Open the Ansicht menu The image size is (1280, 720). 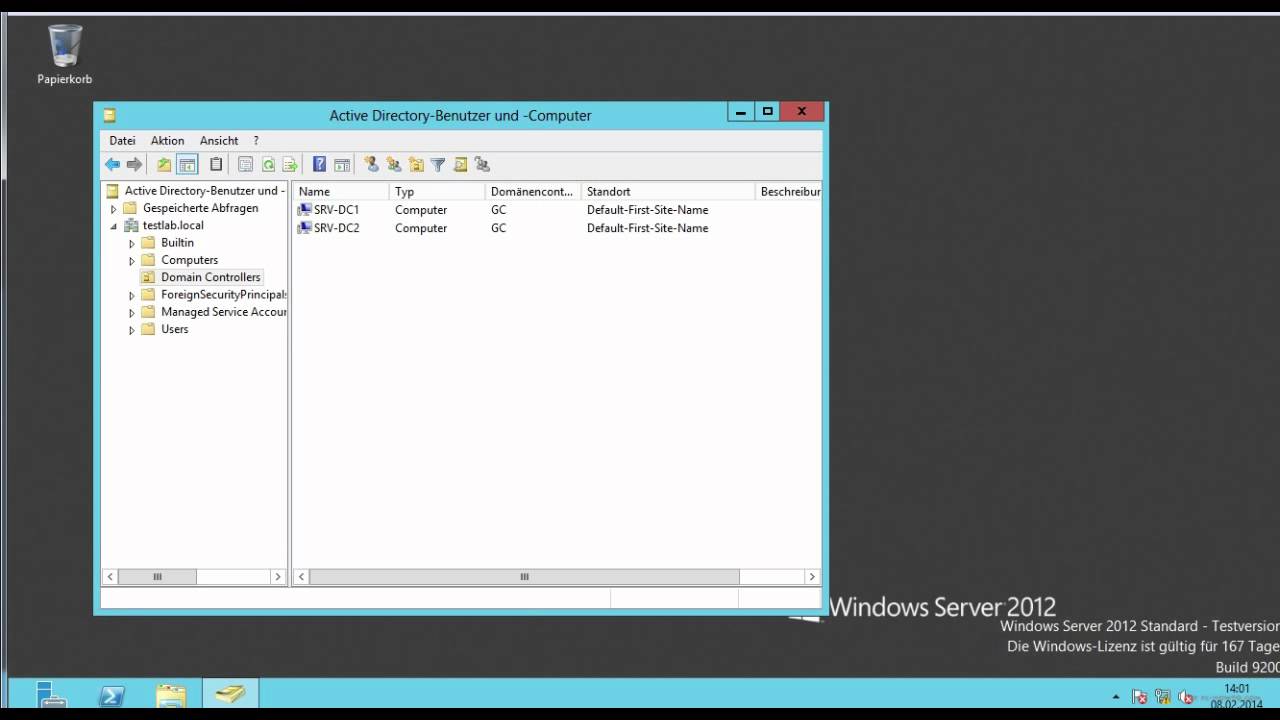tap(219, 141)
